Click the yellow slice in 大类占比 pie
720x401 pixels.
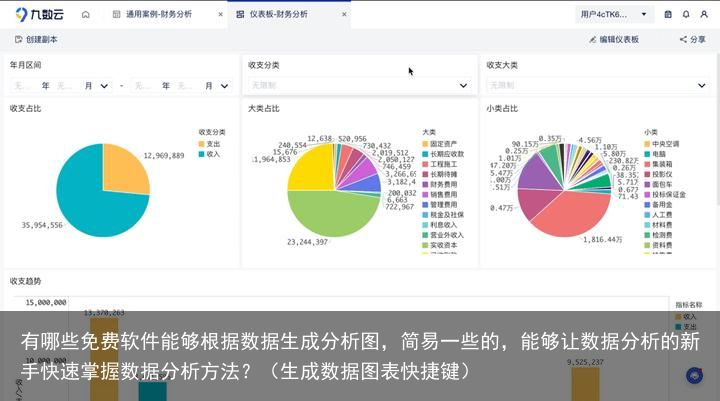click(312, 170)
